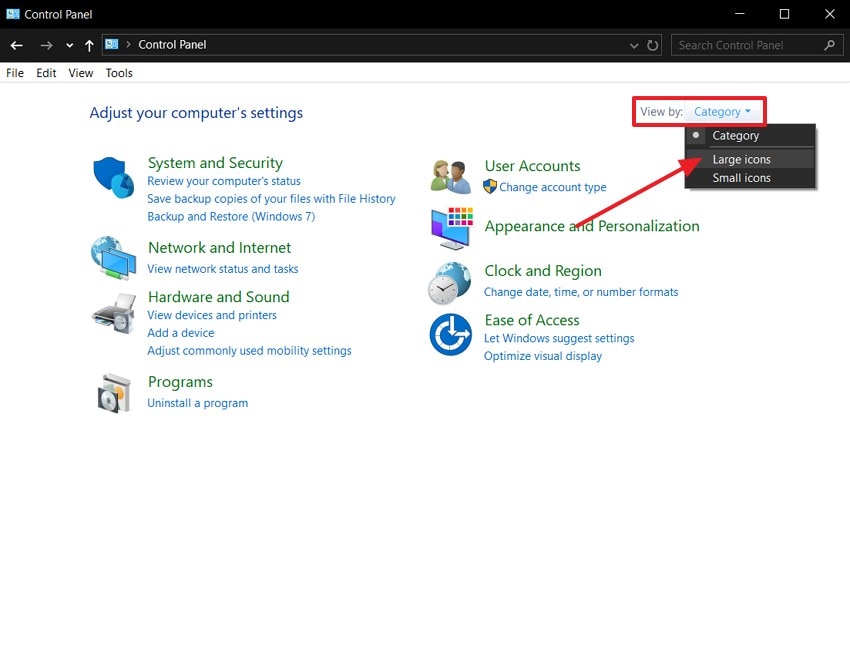850x646 pixels.
Task: Click the System and Security shield icon
Action: pos(113,177)
